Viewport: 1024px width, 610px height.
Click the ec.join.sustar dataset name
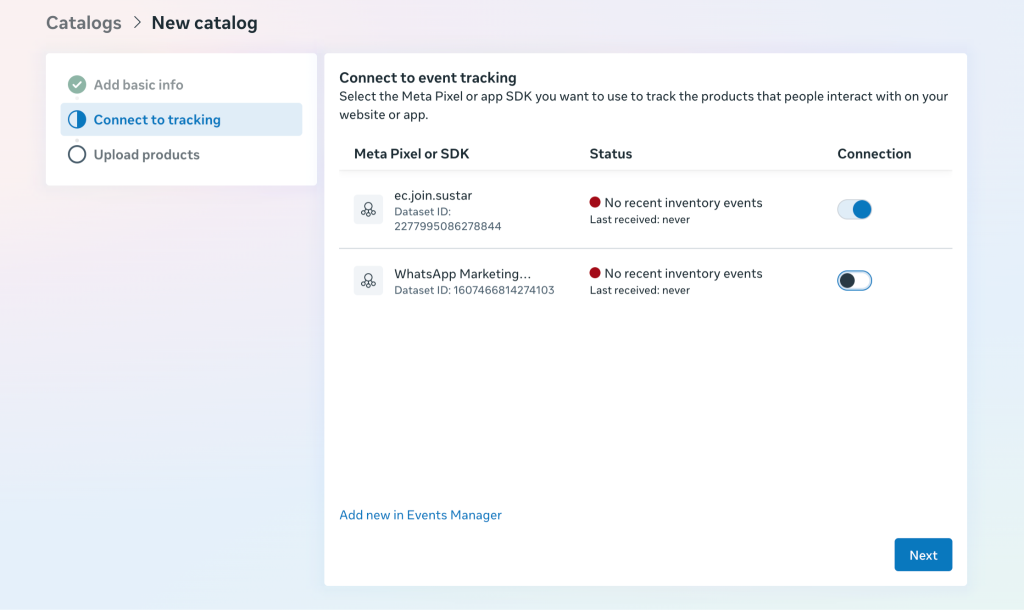point(433,195)
